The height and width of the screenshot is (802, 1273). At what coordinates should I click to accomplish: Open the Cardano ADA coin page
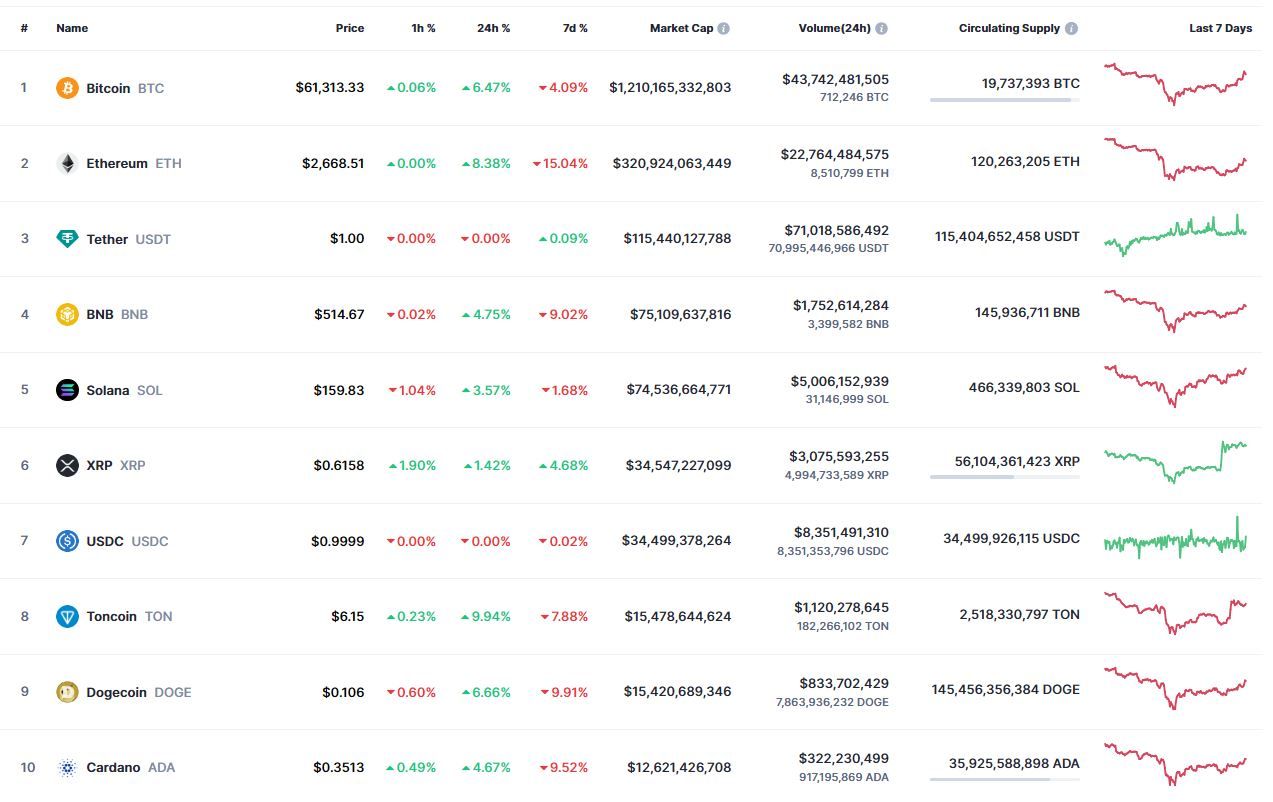coord(113,767)
